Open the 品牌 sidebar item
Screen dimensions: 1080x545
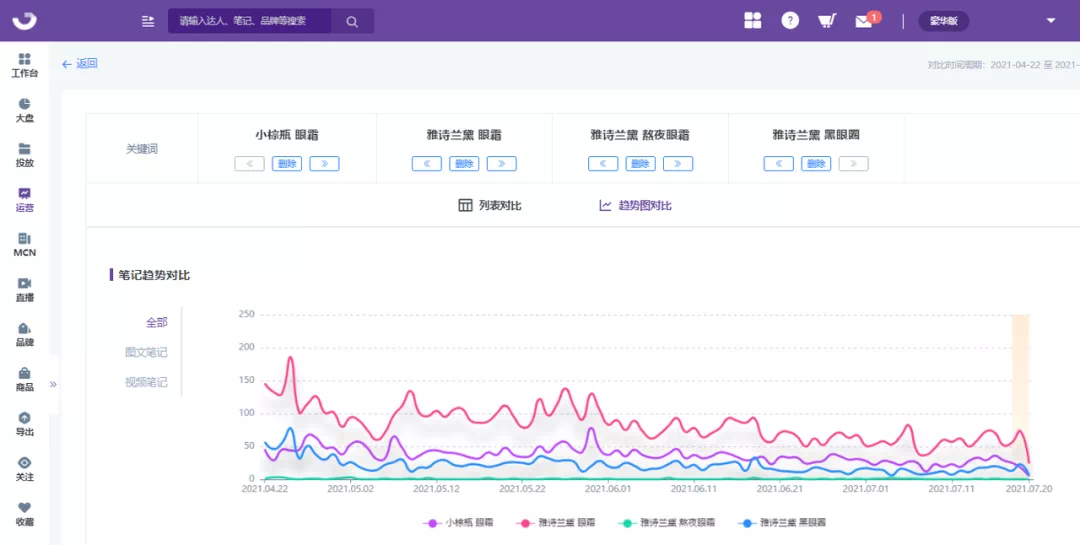coord(24,335)
